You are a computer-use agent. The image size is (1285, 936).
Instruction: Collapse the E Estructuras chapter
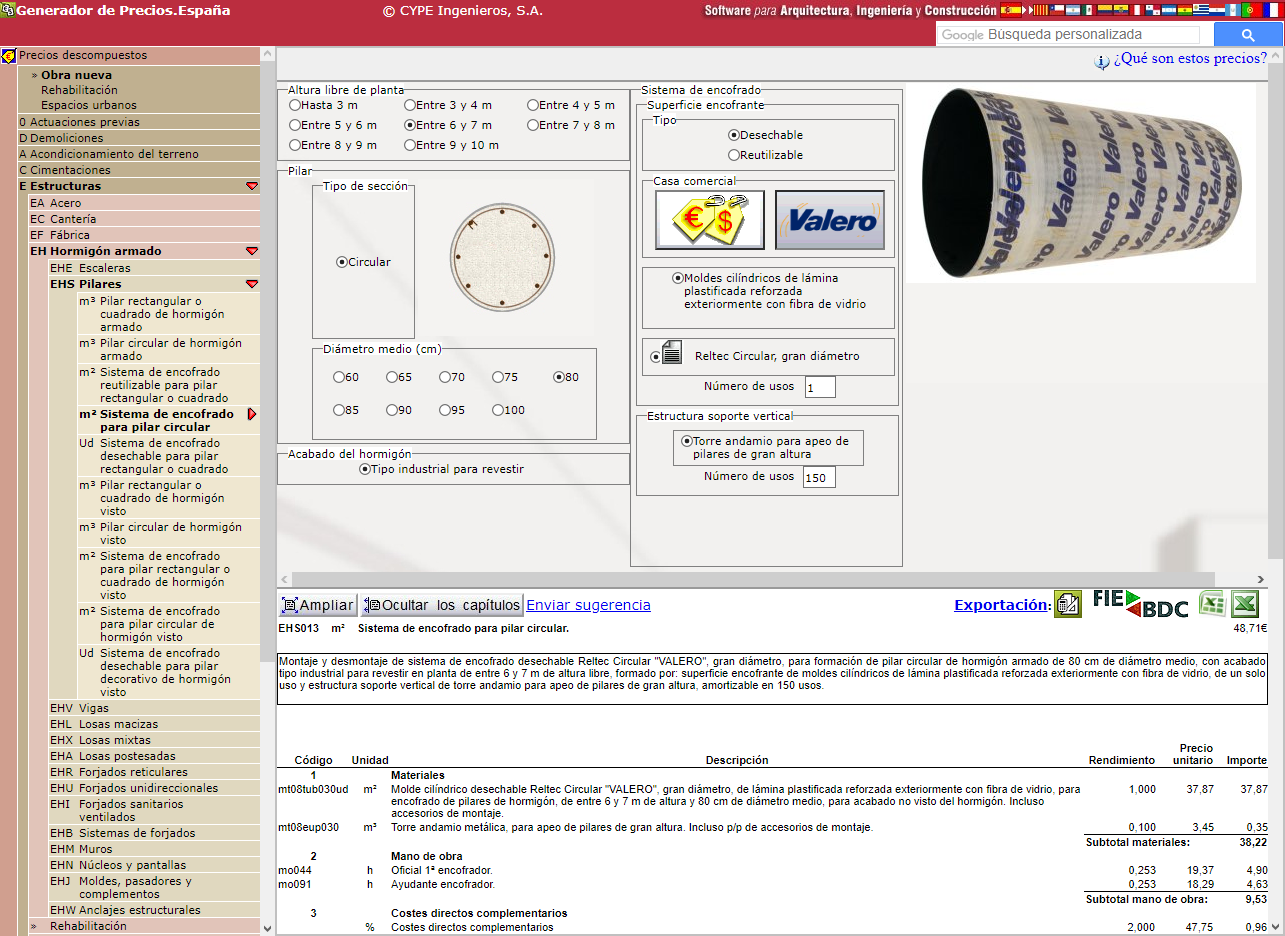252,186
